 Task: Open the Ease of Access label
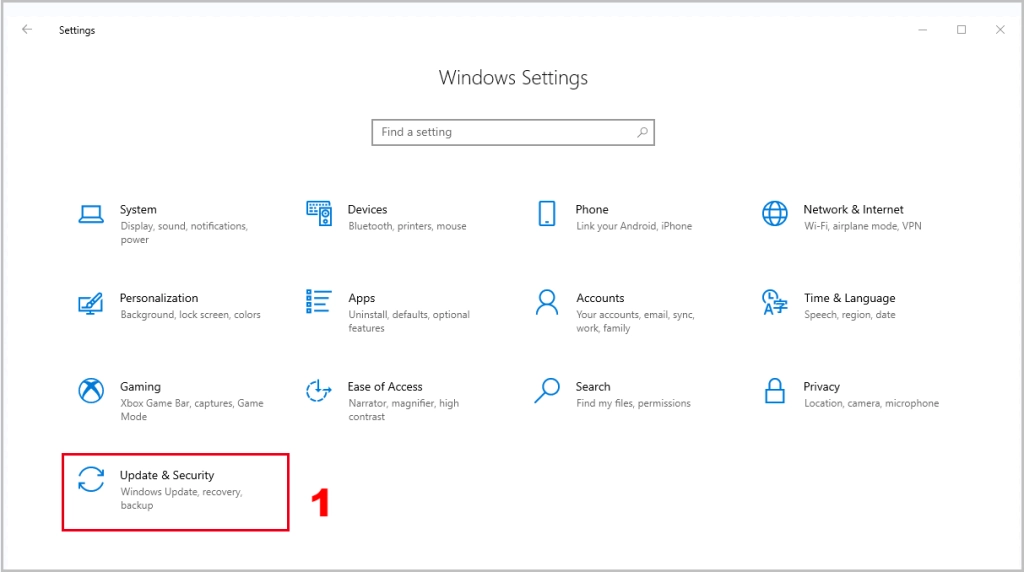pos(385,387)
